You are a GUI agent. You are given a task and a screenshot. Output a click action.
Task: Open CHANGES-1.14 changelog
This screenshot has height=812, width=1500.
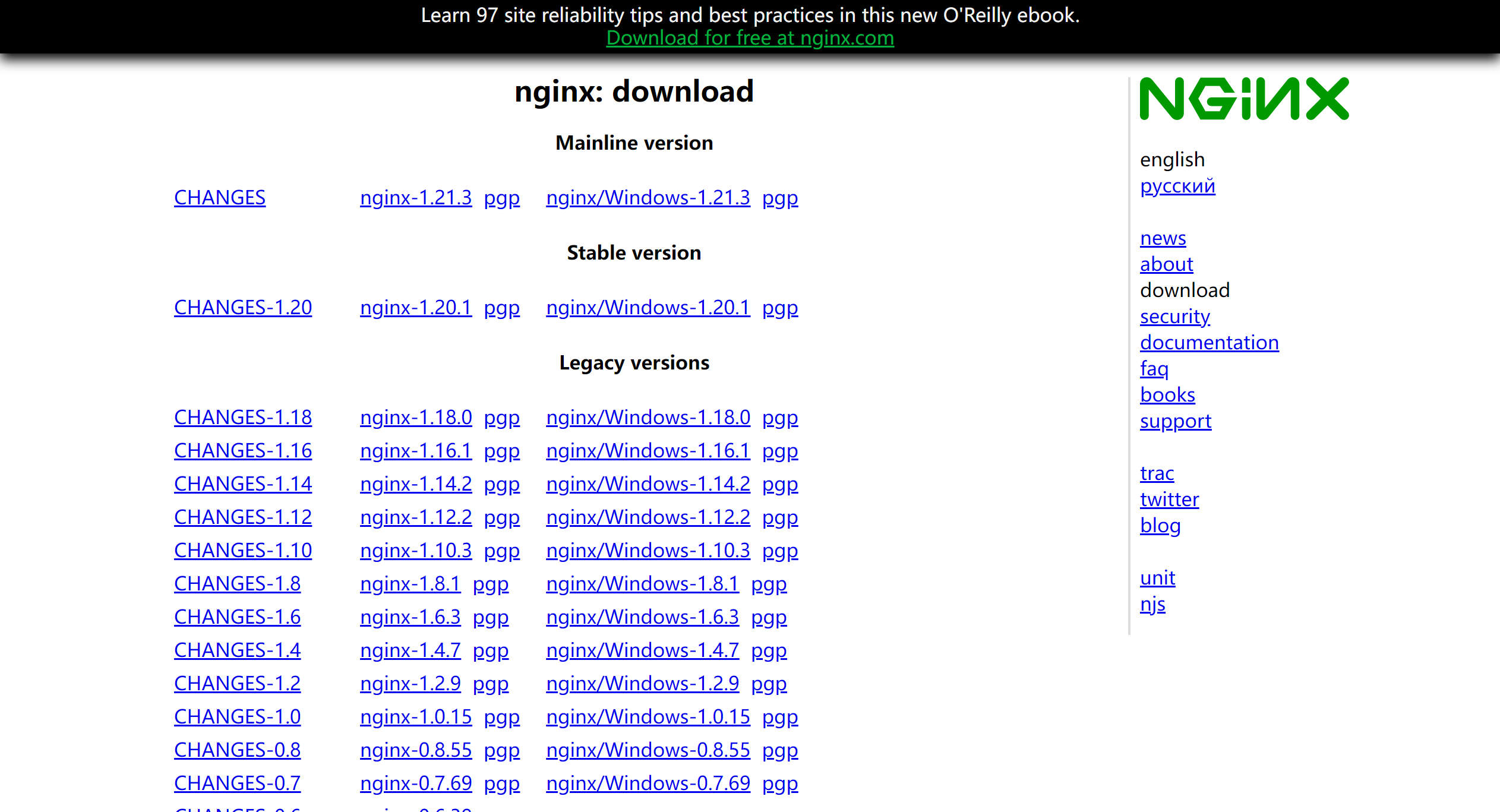pyautogui.click(x=242, y=484)
